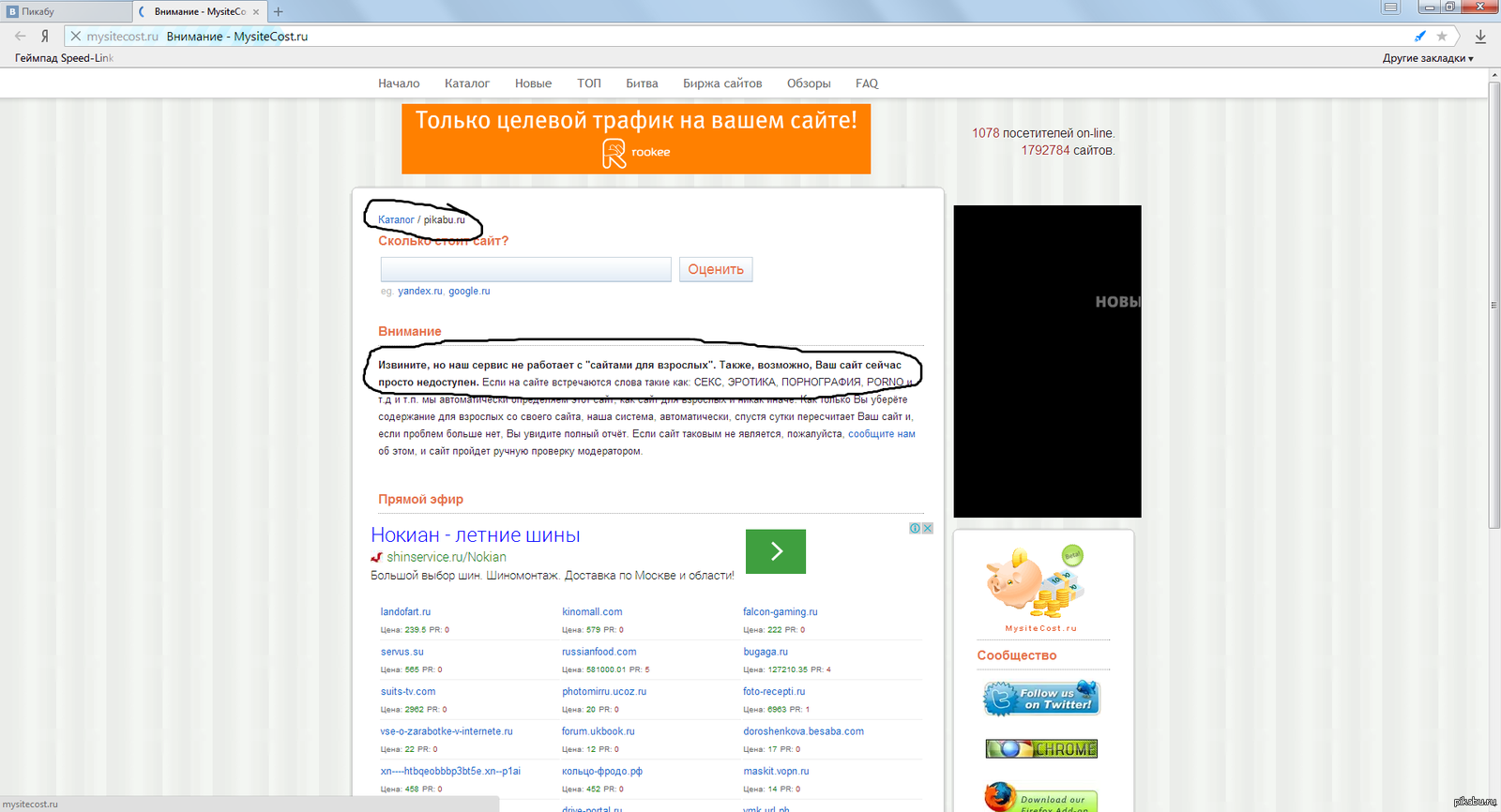Screen dimensions: 1501x812
Task: Click google.ru example link
Action: coord(469,292)
